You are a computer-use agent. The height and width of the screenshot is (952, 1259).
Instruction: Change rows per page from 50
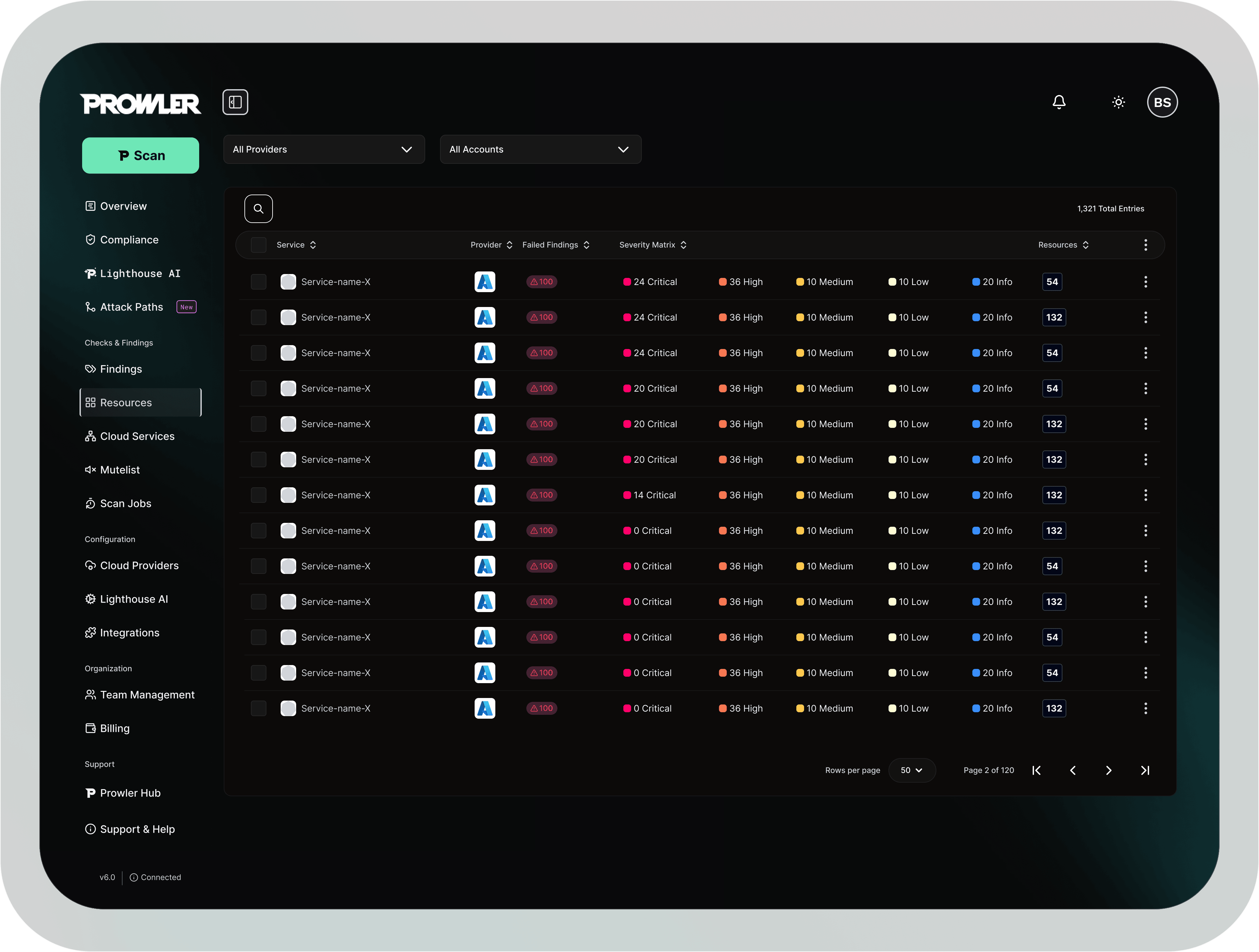(x=911, y=770)
